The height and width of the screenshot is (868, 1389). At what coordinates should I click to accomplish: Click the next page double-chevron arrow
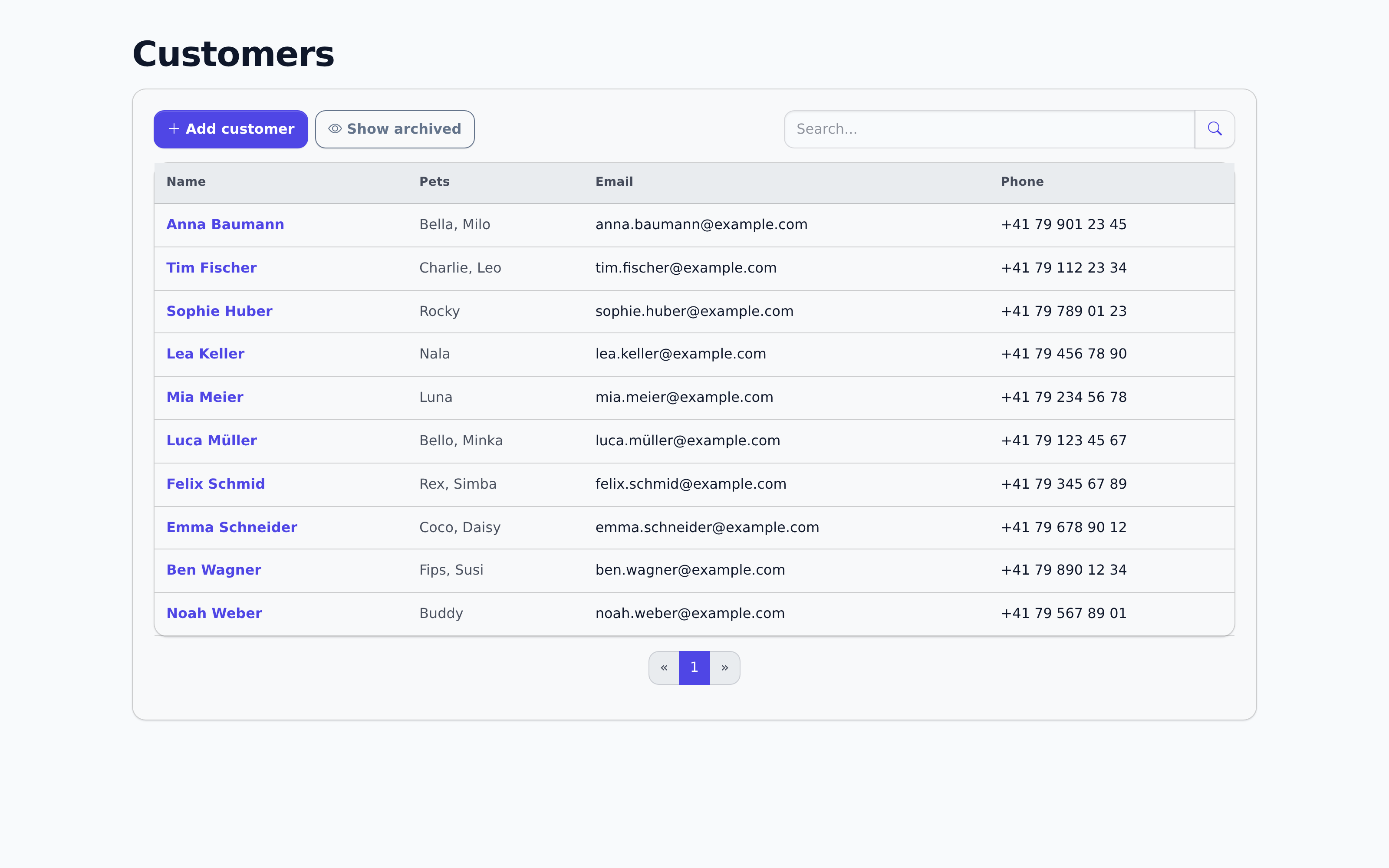pos(725,667)
